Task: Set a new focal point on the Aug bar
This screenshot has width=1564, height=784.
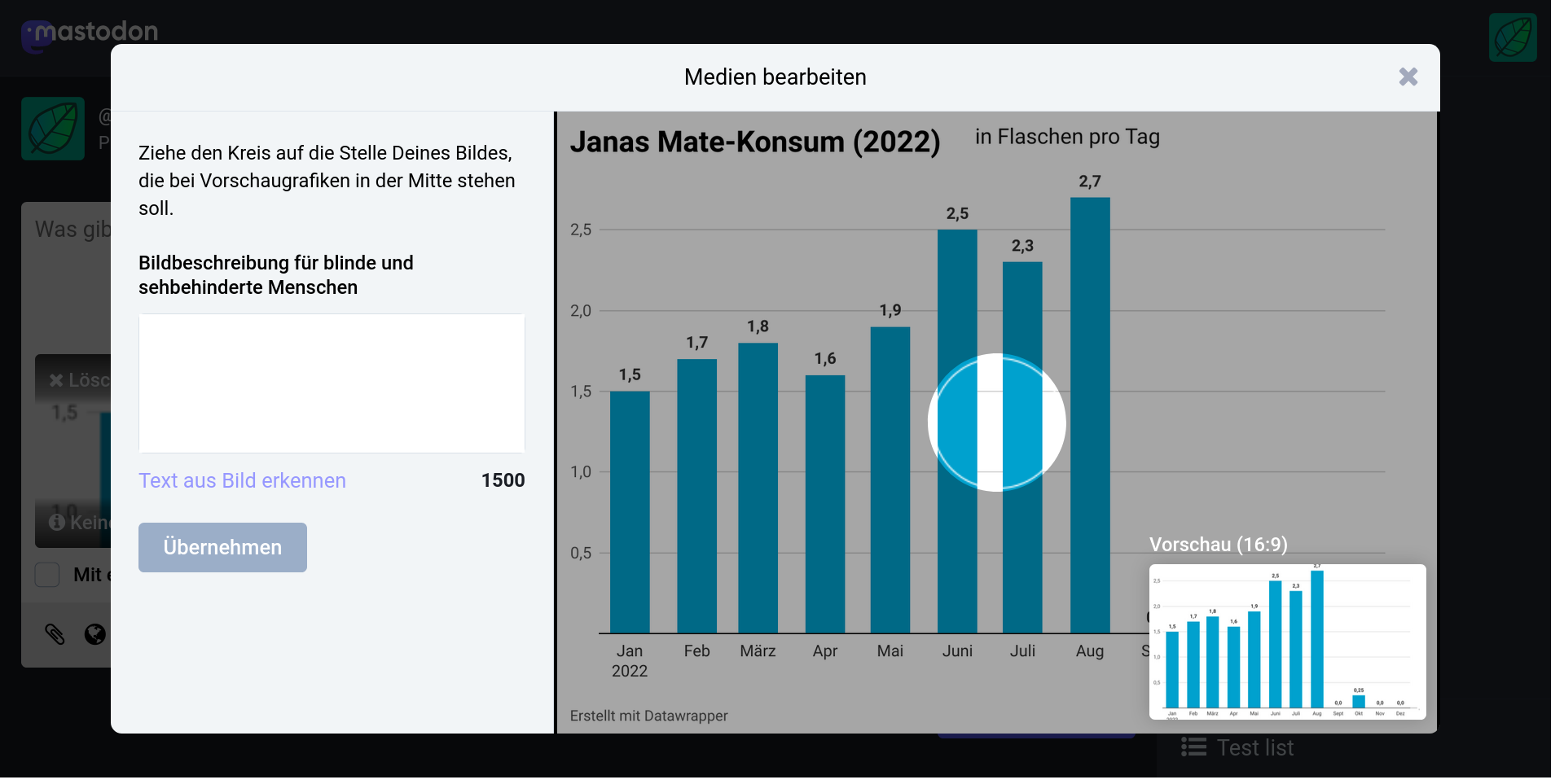Action: (1091, 407)
